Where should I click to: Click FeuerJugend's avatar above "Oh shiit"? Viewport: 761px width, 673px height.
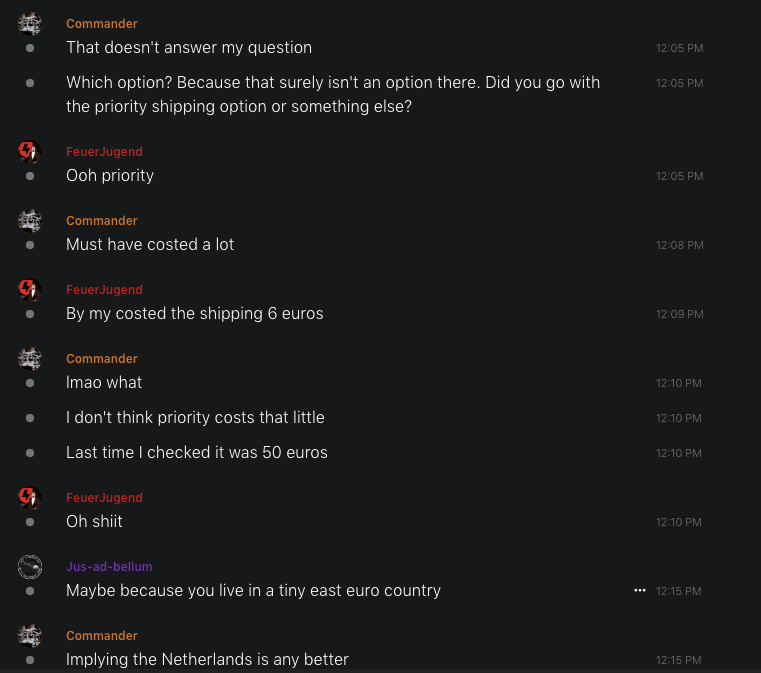(30, 498)
